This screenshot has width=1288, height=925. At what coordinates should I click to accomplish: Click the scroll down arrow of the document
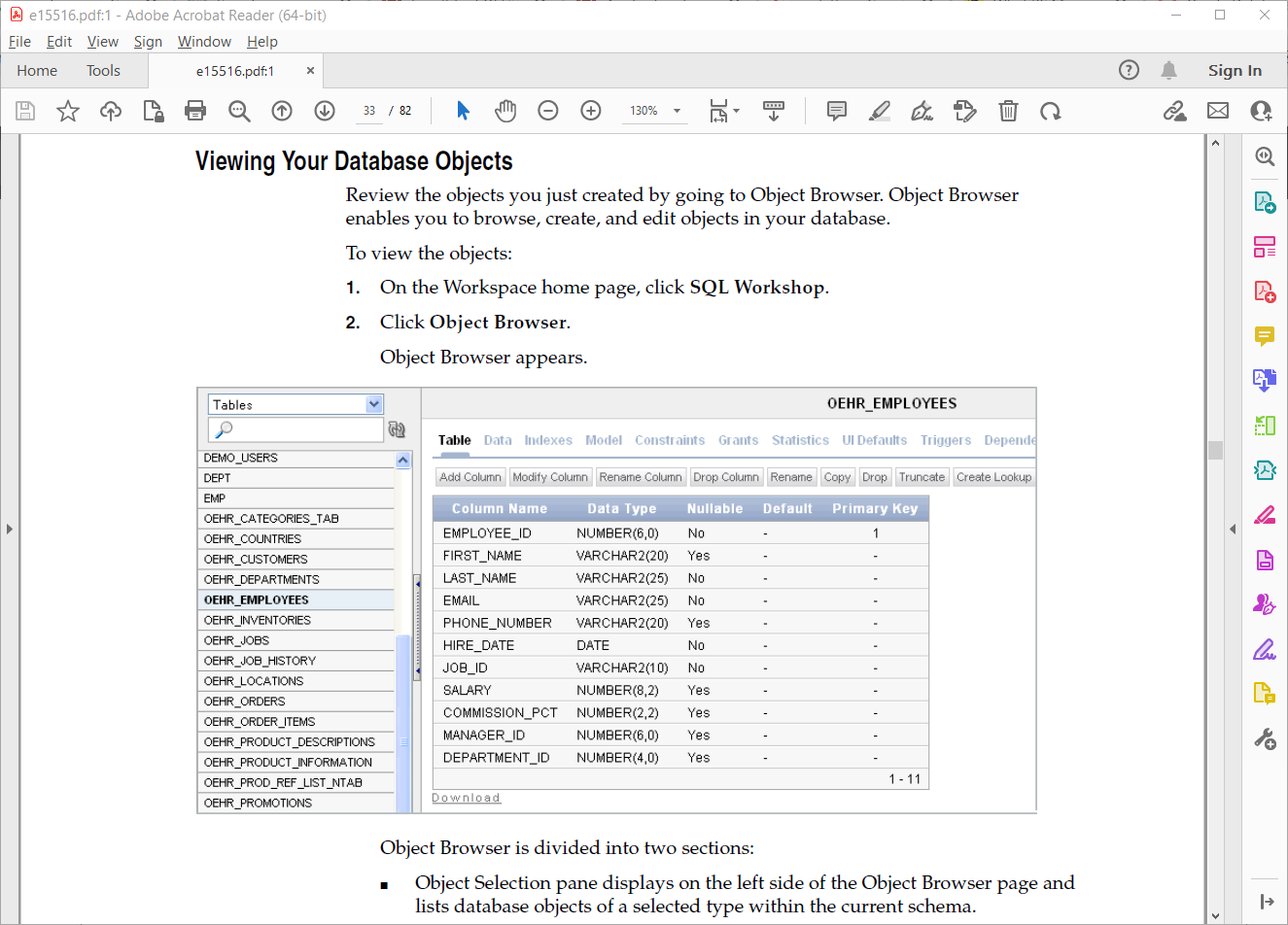pyautogui.click(x=1215, y=916)
